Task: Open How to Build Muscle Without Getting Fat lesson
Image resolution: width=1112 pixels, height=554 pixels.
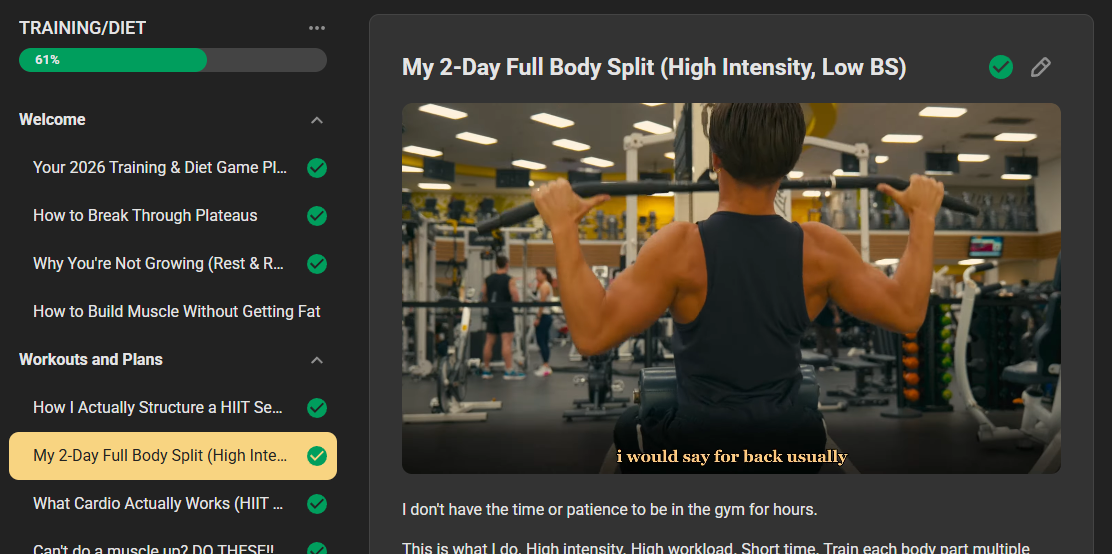Action: [177, 311]
